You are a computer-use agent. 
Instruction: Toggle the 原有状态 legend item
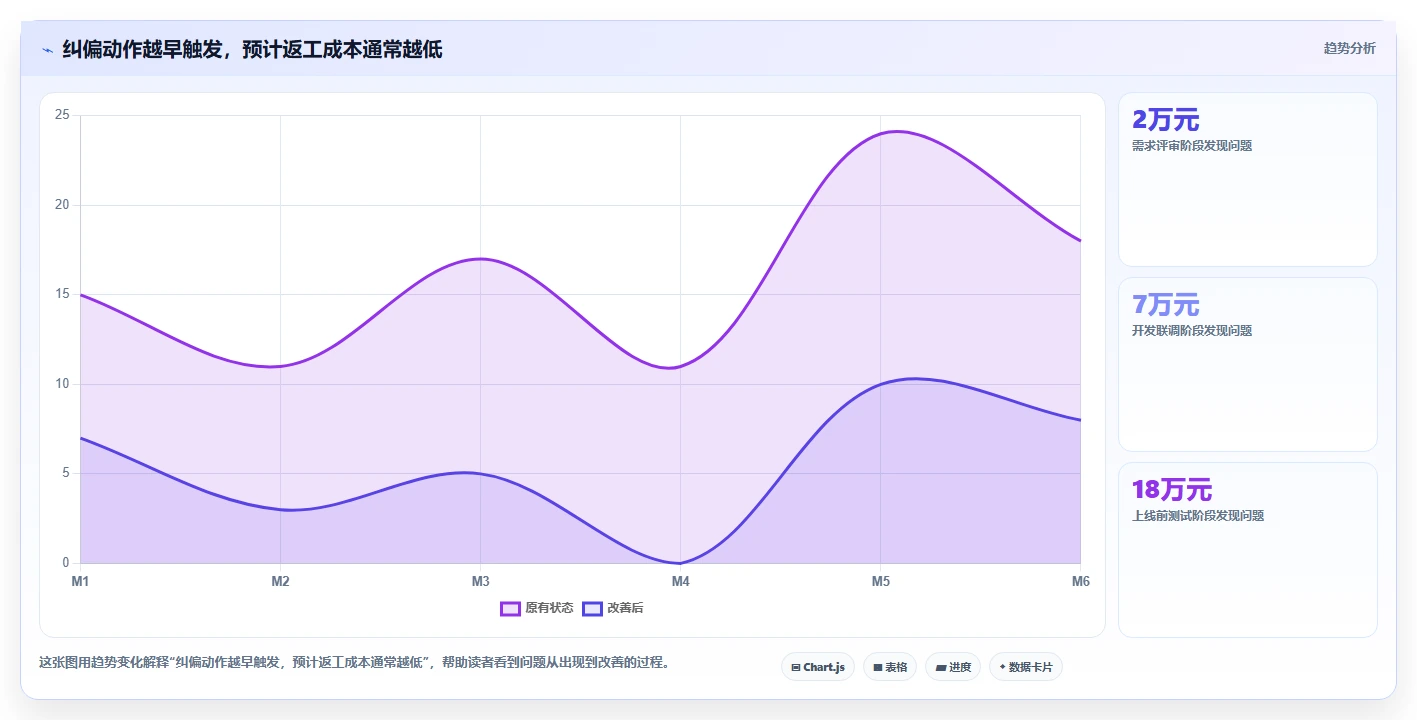point(537,608)
